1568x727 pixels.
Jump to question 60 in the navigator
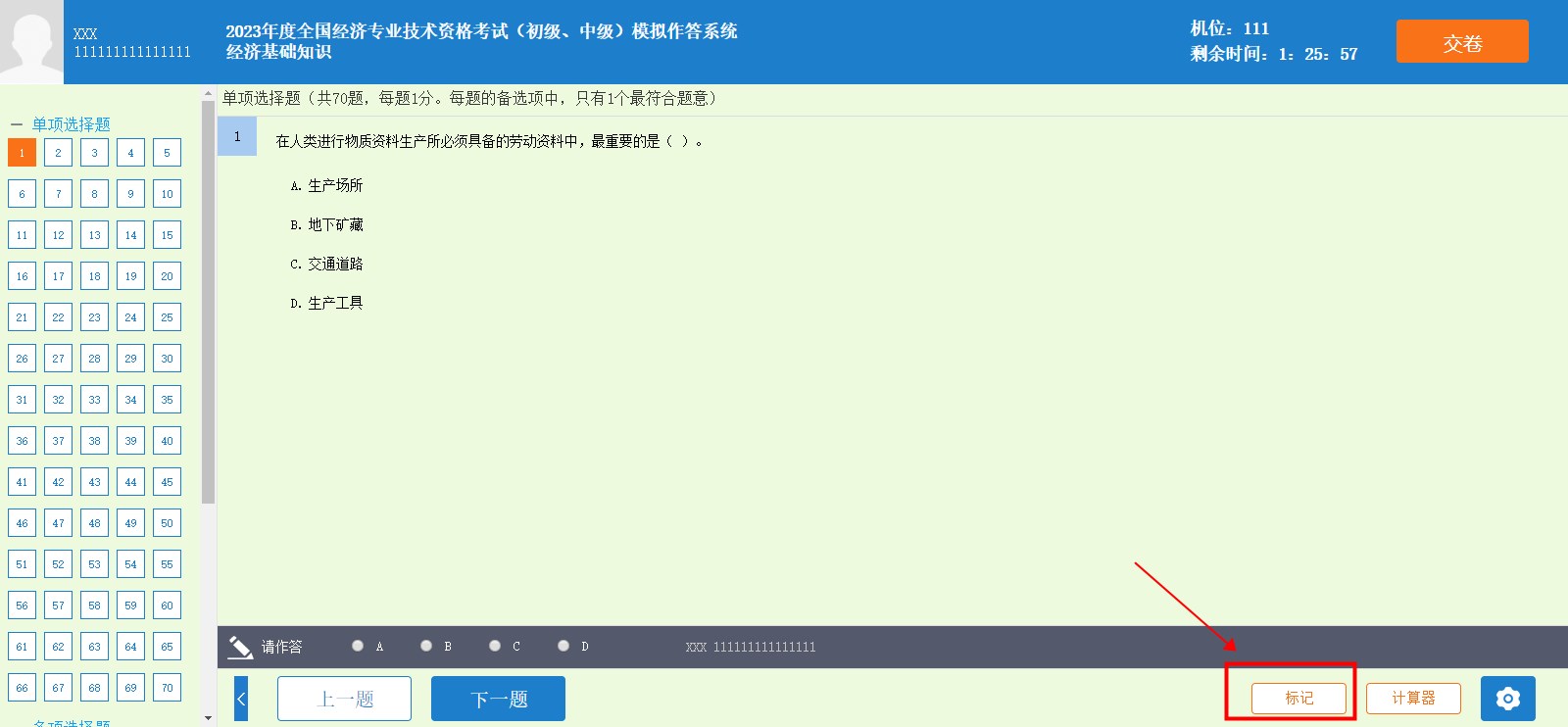(x=167, y=606)
